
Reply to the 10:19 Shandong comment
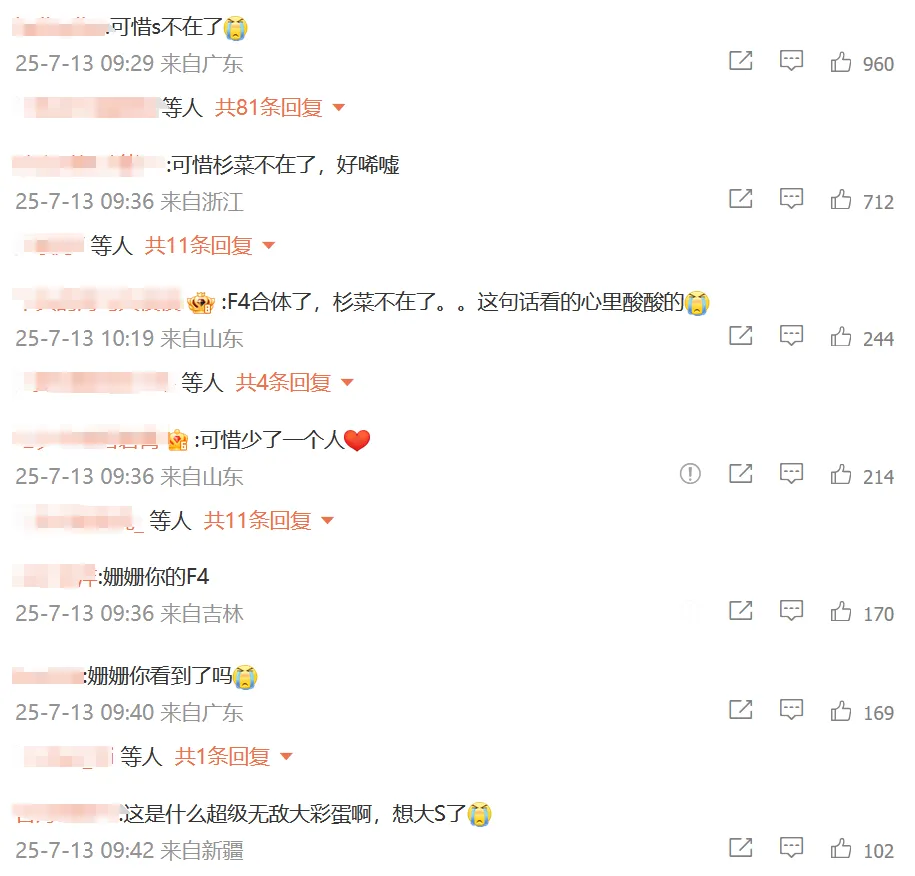(x=791, y=336)
